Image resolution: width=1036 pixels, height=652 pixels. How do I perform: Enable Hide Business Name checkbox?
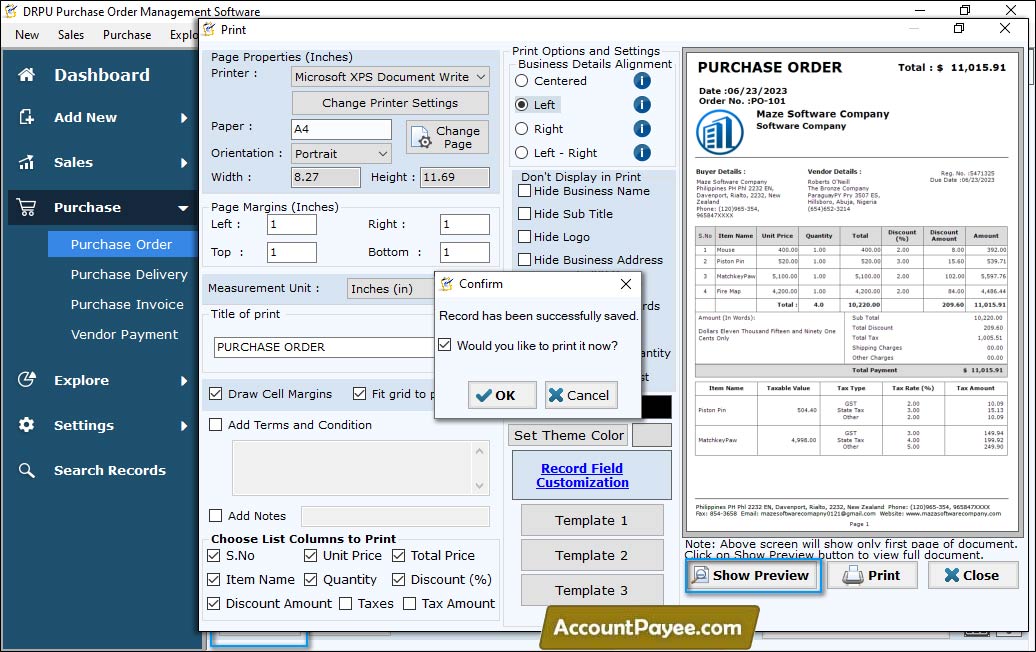point(525,191)
